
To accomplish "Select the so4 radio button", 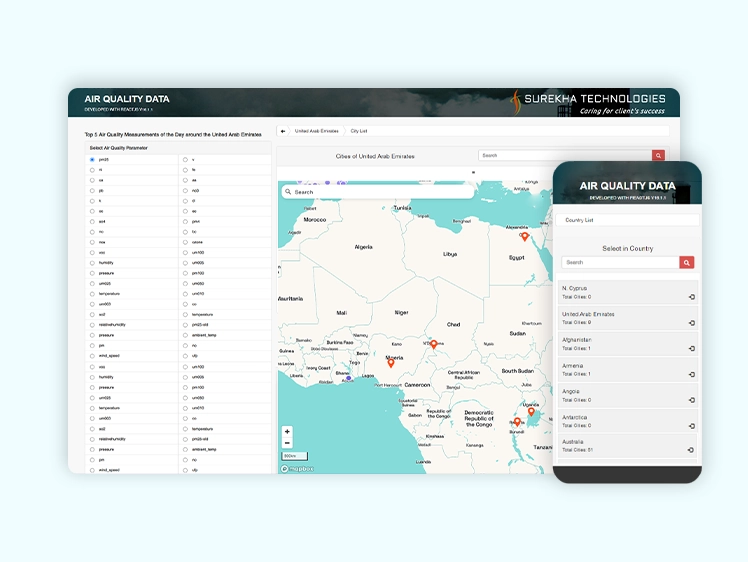I will pos(92,222).
